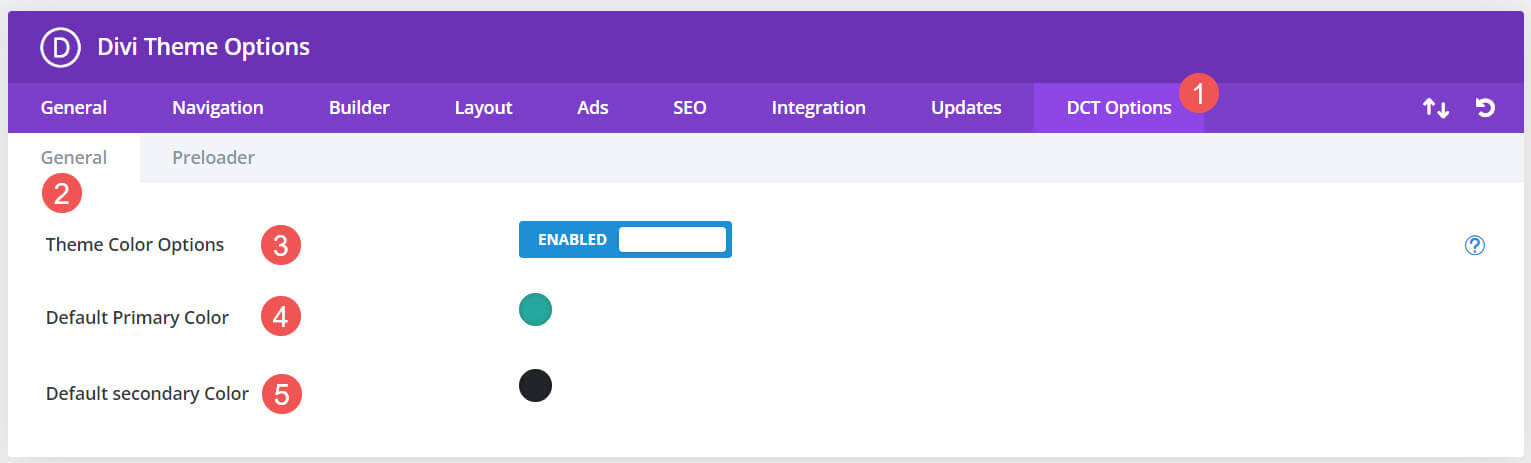The image size is (1531, 463).
Task: Click the Theme Color Options label
Action: (135, 244)
